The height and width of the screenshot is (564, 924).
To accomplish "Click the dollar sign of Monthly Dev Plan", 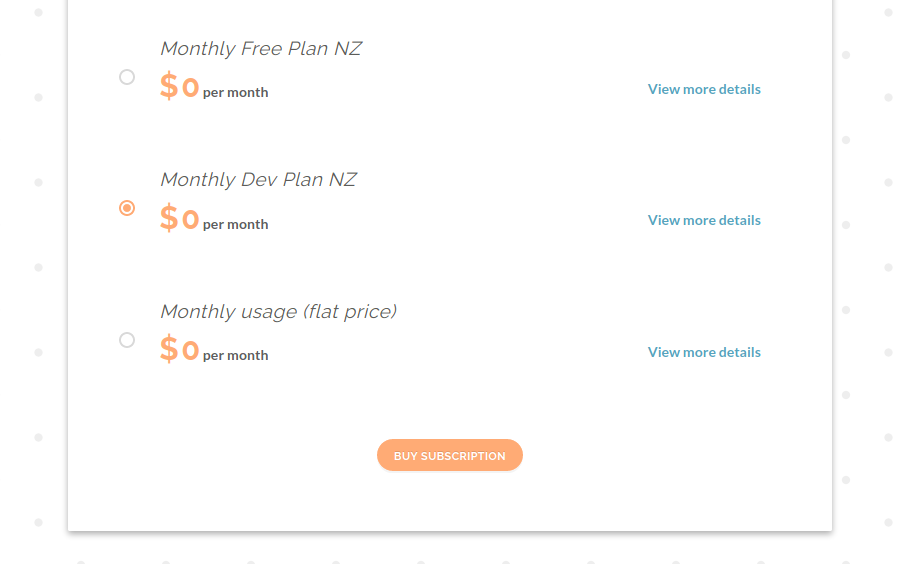I will tap(169, 217).
